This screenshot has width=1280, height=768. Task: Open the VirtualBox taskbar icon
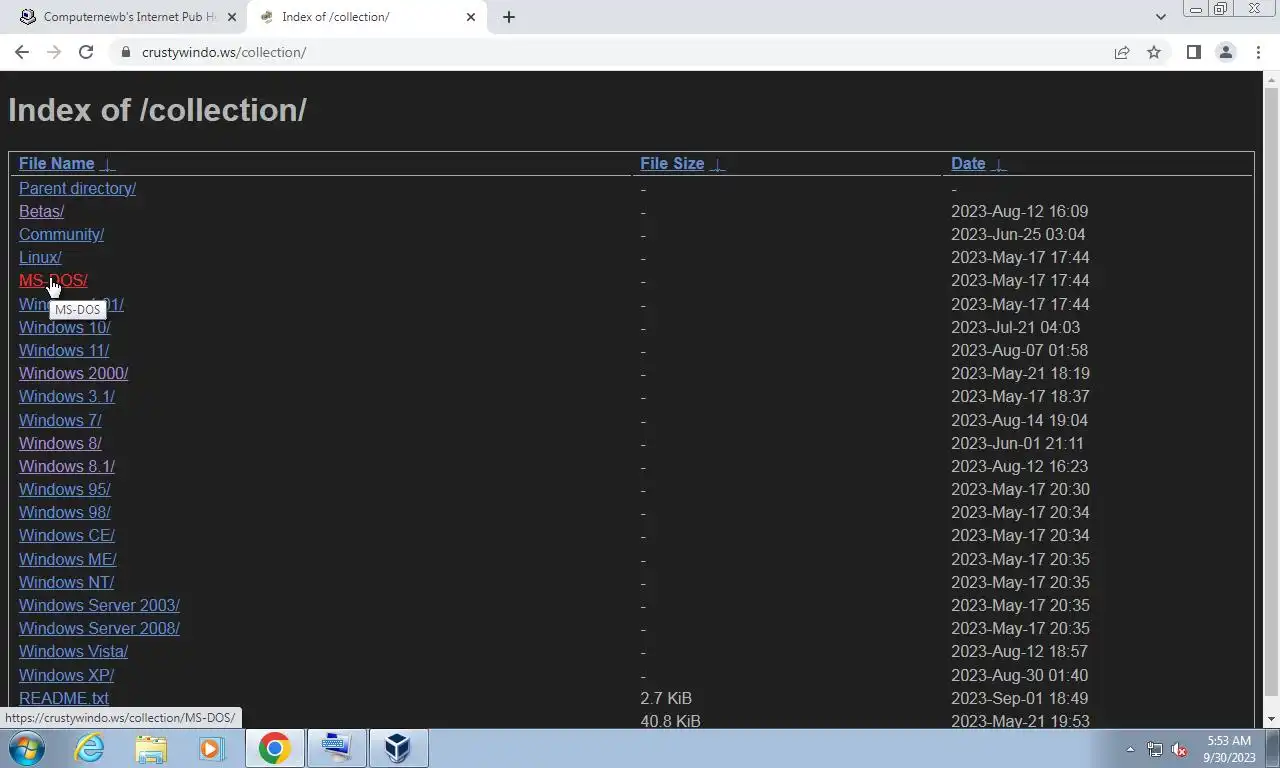pyautogui.click(x=398, y=748)
